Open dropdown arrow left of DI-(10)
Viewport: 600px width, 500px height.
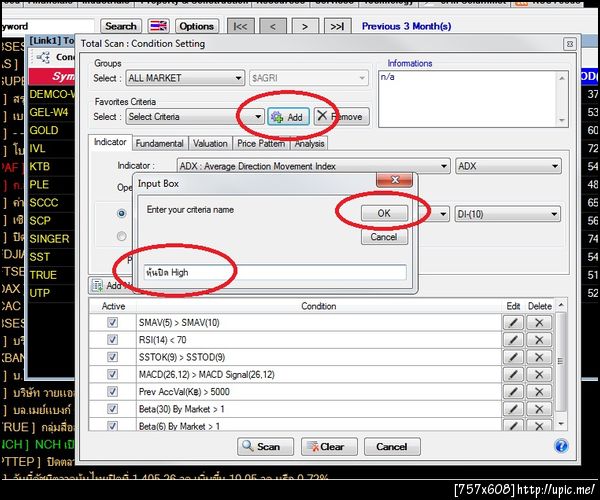(x=443, y=214)
